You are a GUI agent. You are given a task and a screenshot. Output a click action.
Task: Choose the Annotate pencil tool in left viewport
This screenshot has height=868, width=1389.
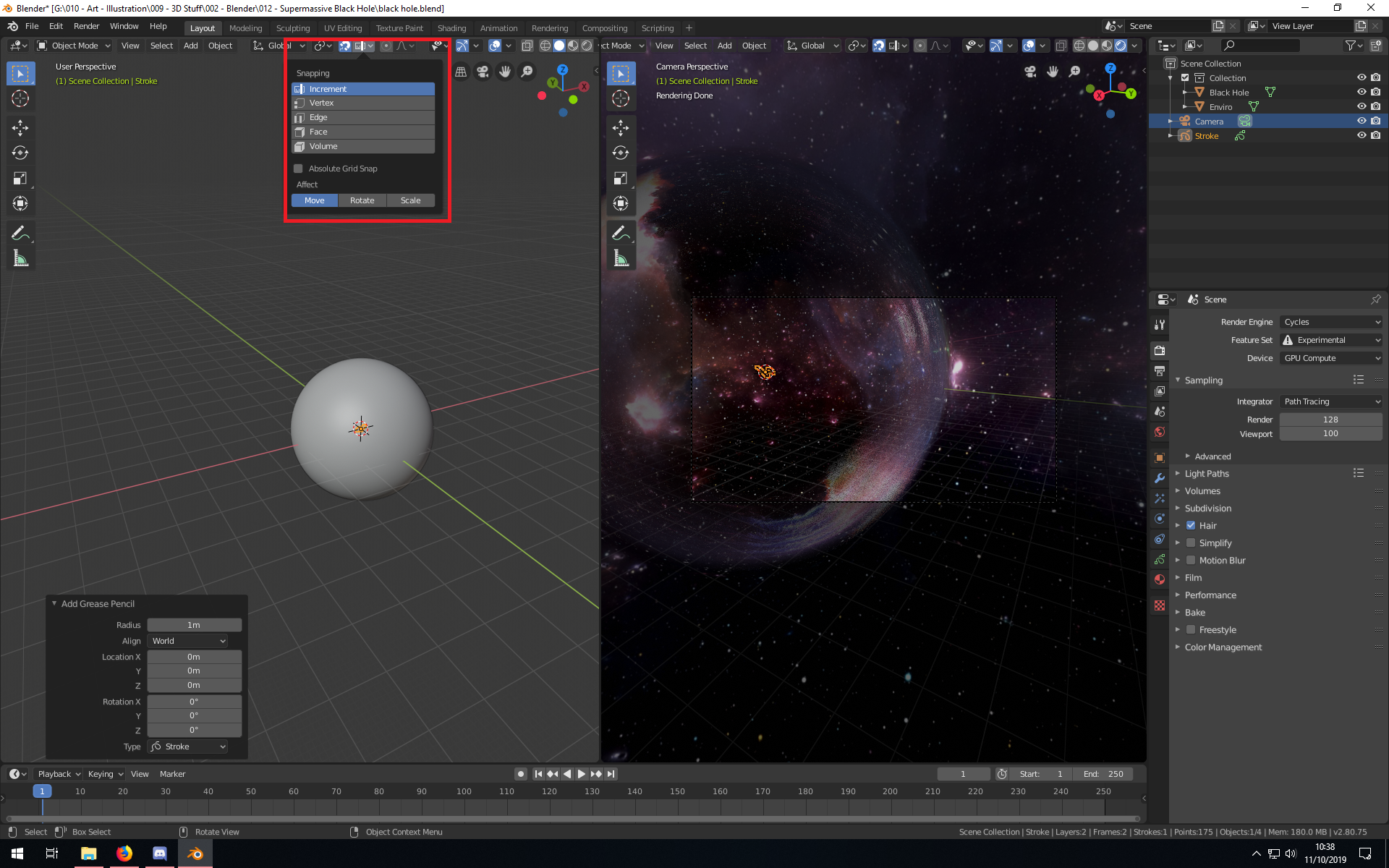(20, 233)
